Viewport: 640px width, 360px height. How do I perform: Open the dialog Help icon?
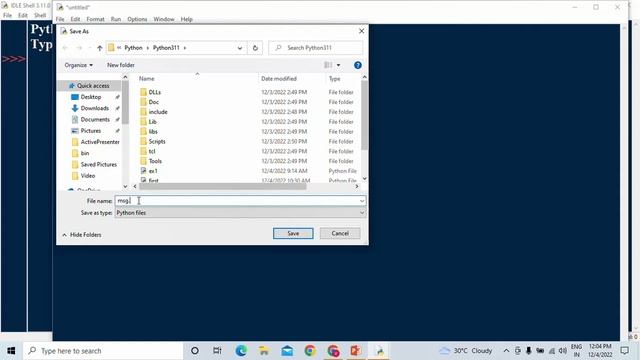358,65
